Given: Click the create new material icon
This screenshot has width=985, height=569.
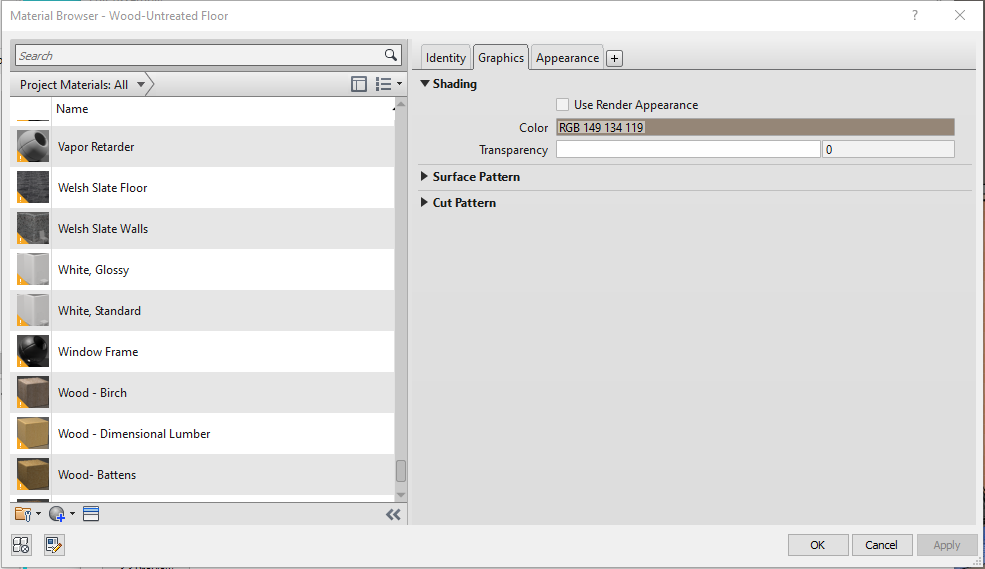Looking at the screenshot, I should click(x=60, y=514).
